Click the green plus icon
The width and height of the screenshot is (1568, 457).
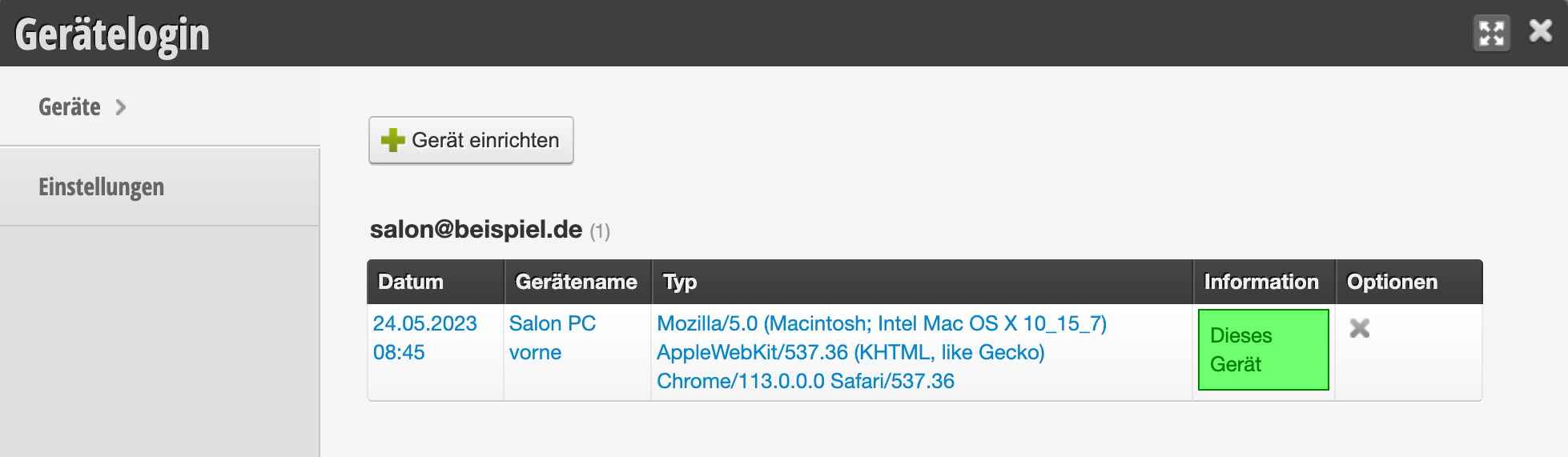point(392,140)
